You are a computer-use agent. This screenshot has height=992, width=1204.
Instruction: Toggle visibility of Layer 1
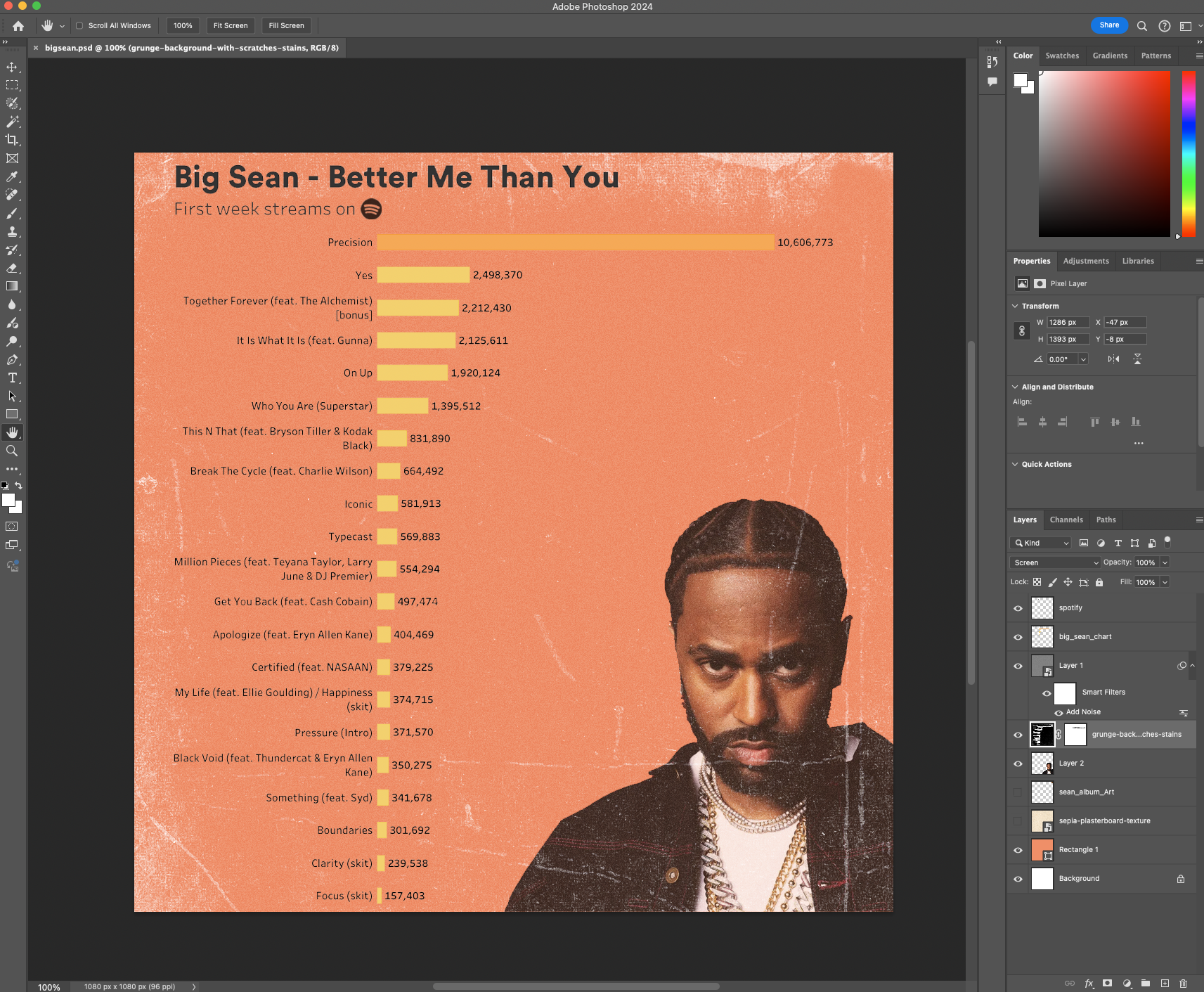point(1018,666)
